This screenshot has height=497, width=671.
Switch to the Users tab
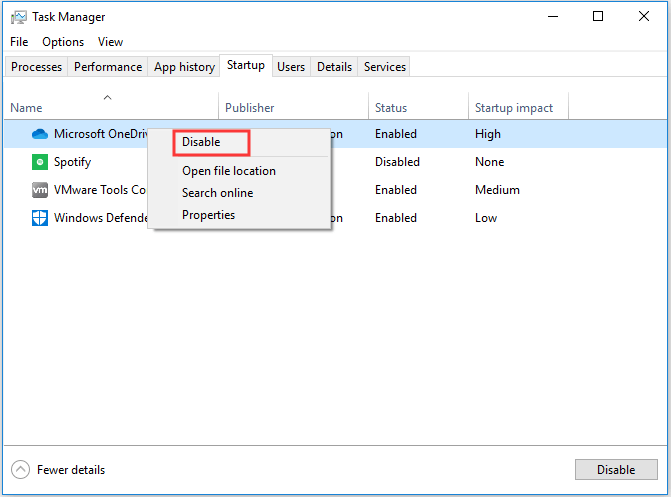coord(291,67)
